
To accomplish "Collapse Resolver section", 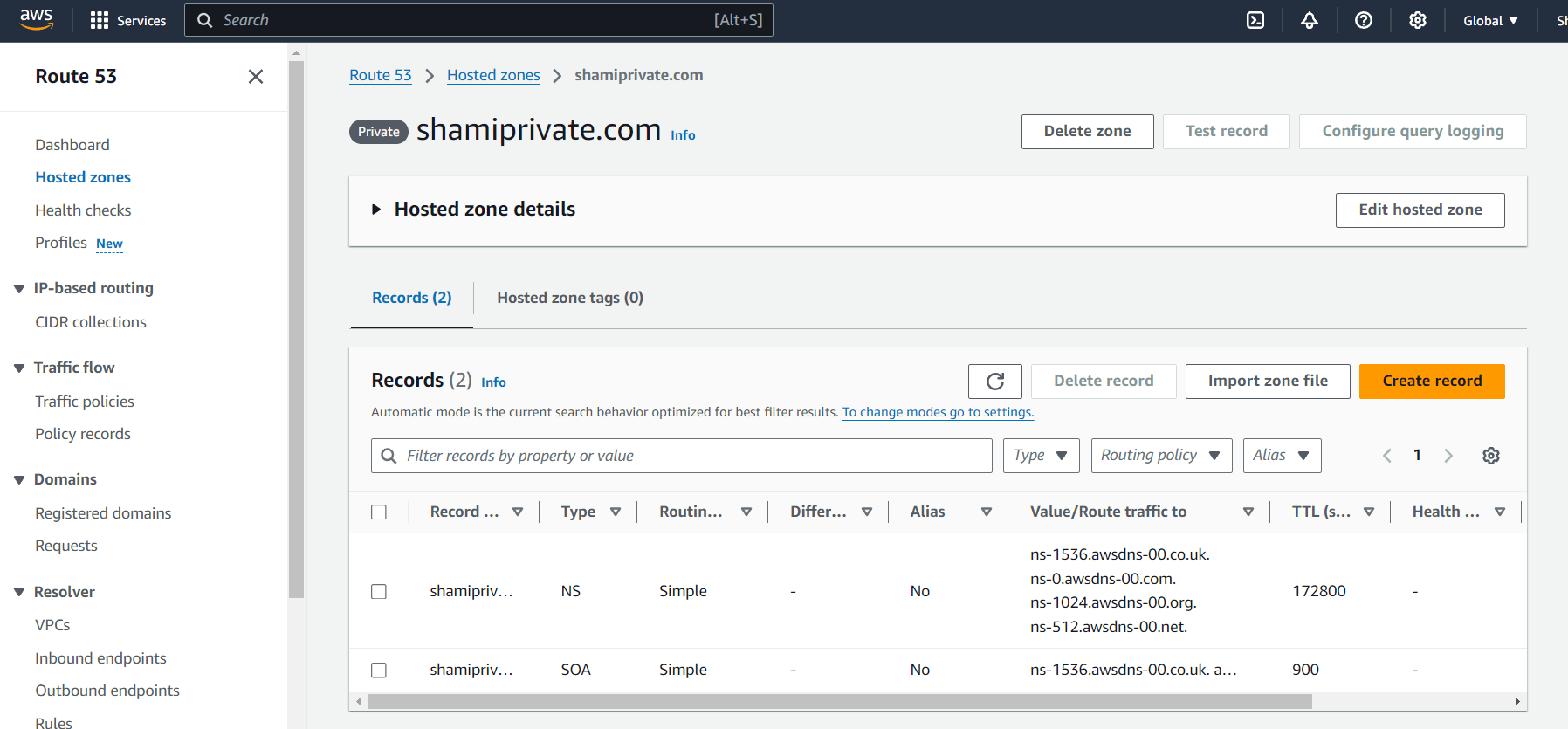I will [19, 593].
